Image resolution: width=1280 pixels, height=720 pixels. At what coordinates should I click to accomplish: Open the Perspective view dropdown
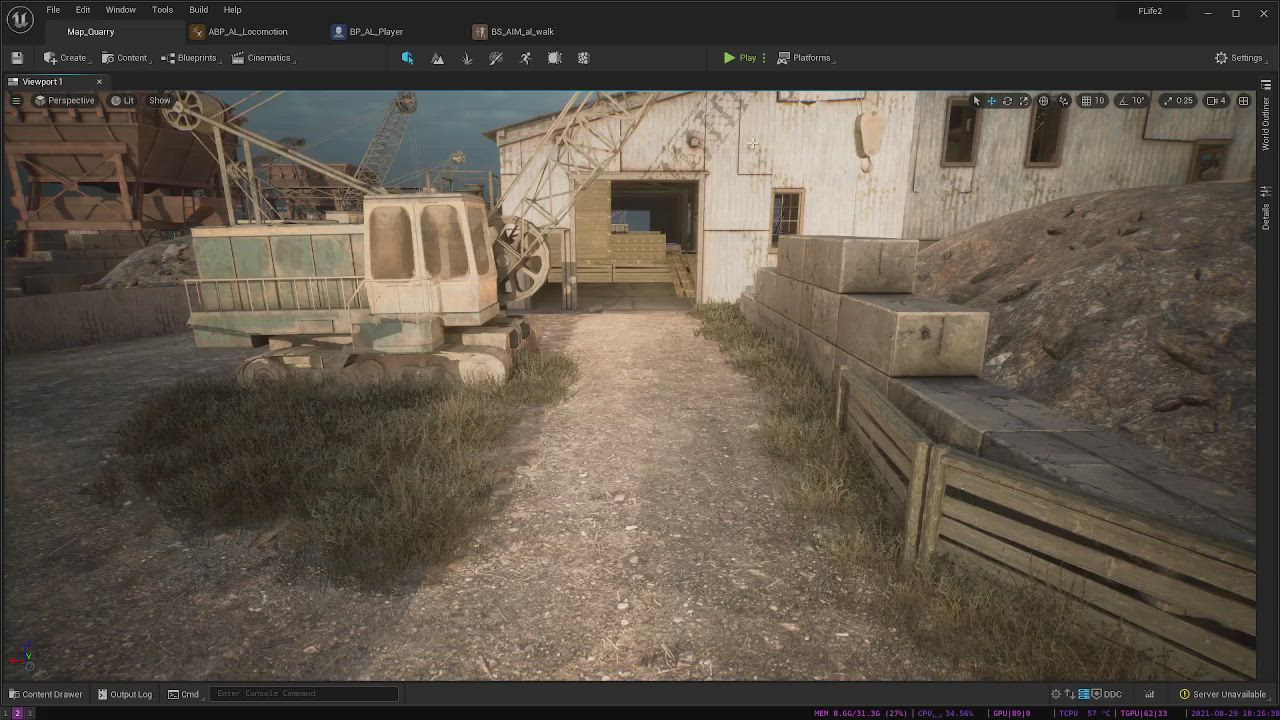click(x=64, y=101)
